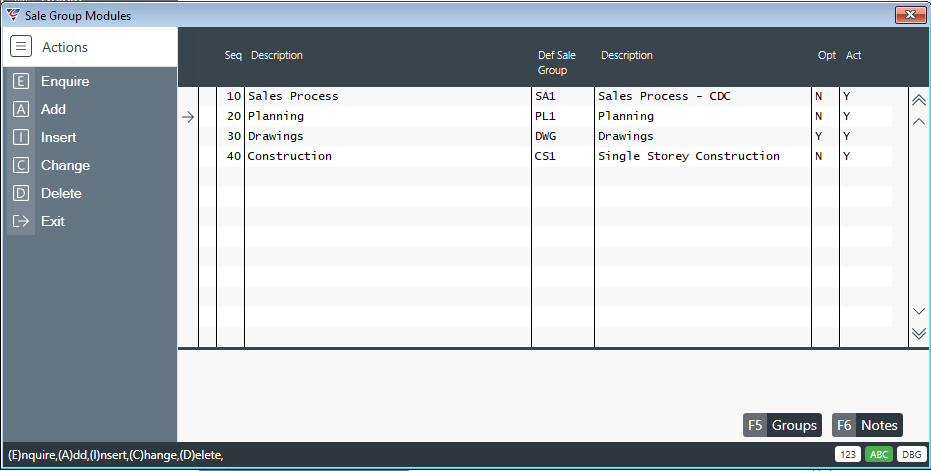Move up one row with single chevron

click(919, 121)
